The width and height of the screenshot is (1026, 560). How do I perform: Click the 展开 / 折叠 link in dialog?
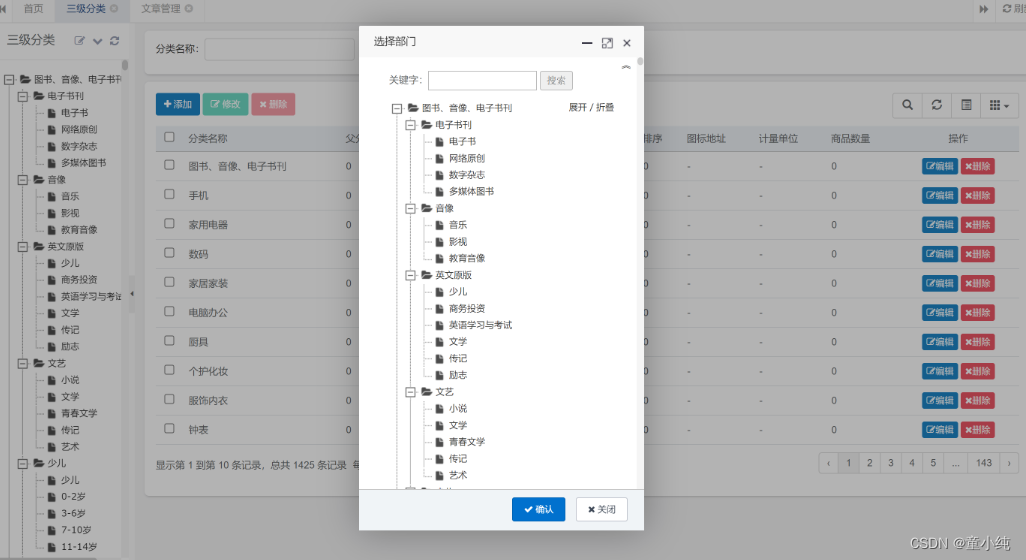pyautogui.click(x=591, y=107)
